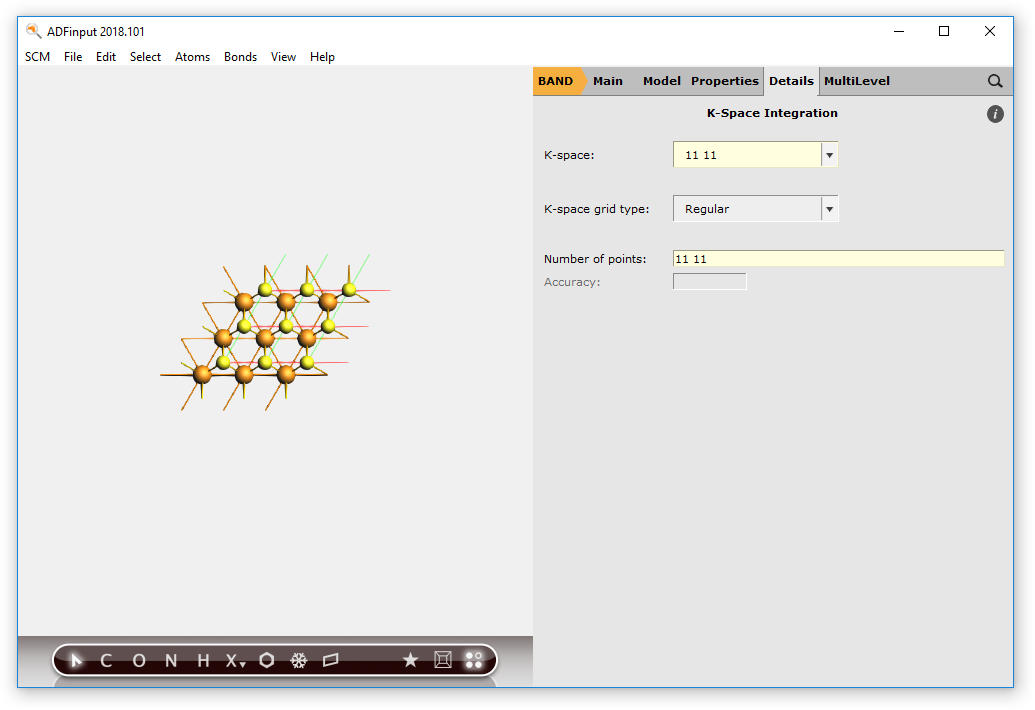Open the Edit menu

(x=106, y=57)
